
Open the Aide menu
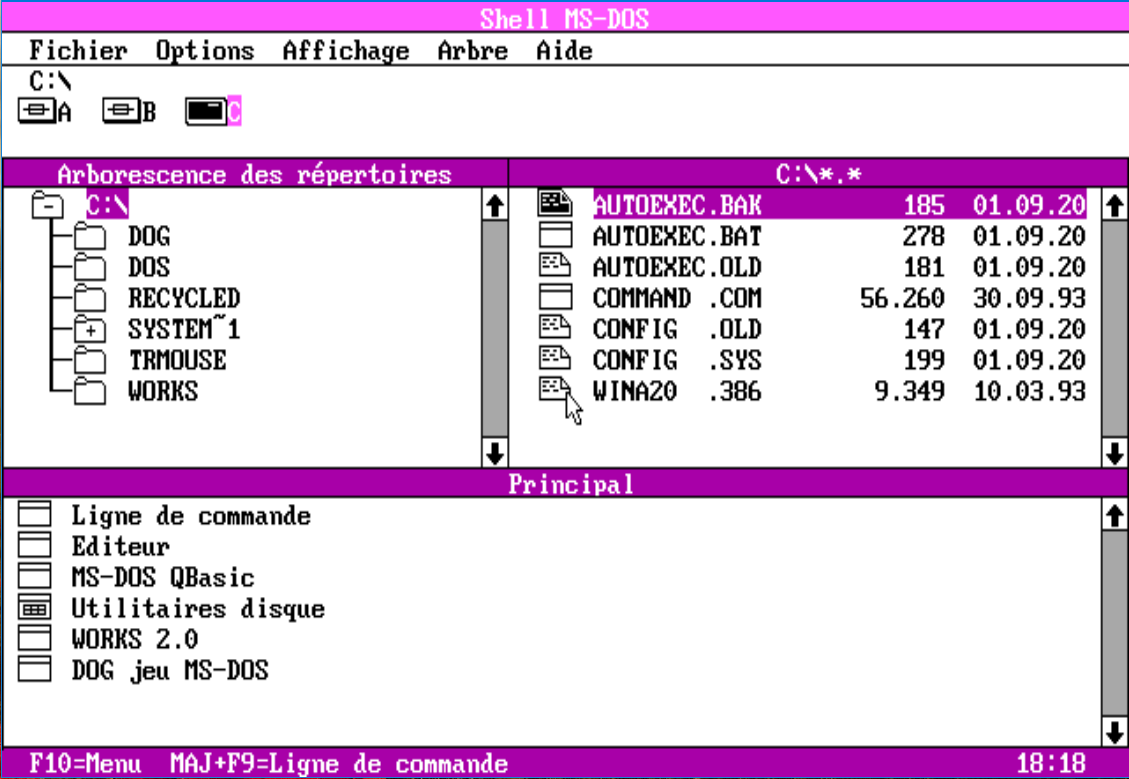pyautogui.click(x=564, y=50)
